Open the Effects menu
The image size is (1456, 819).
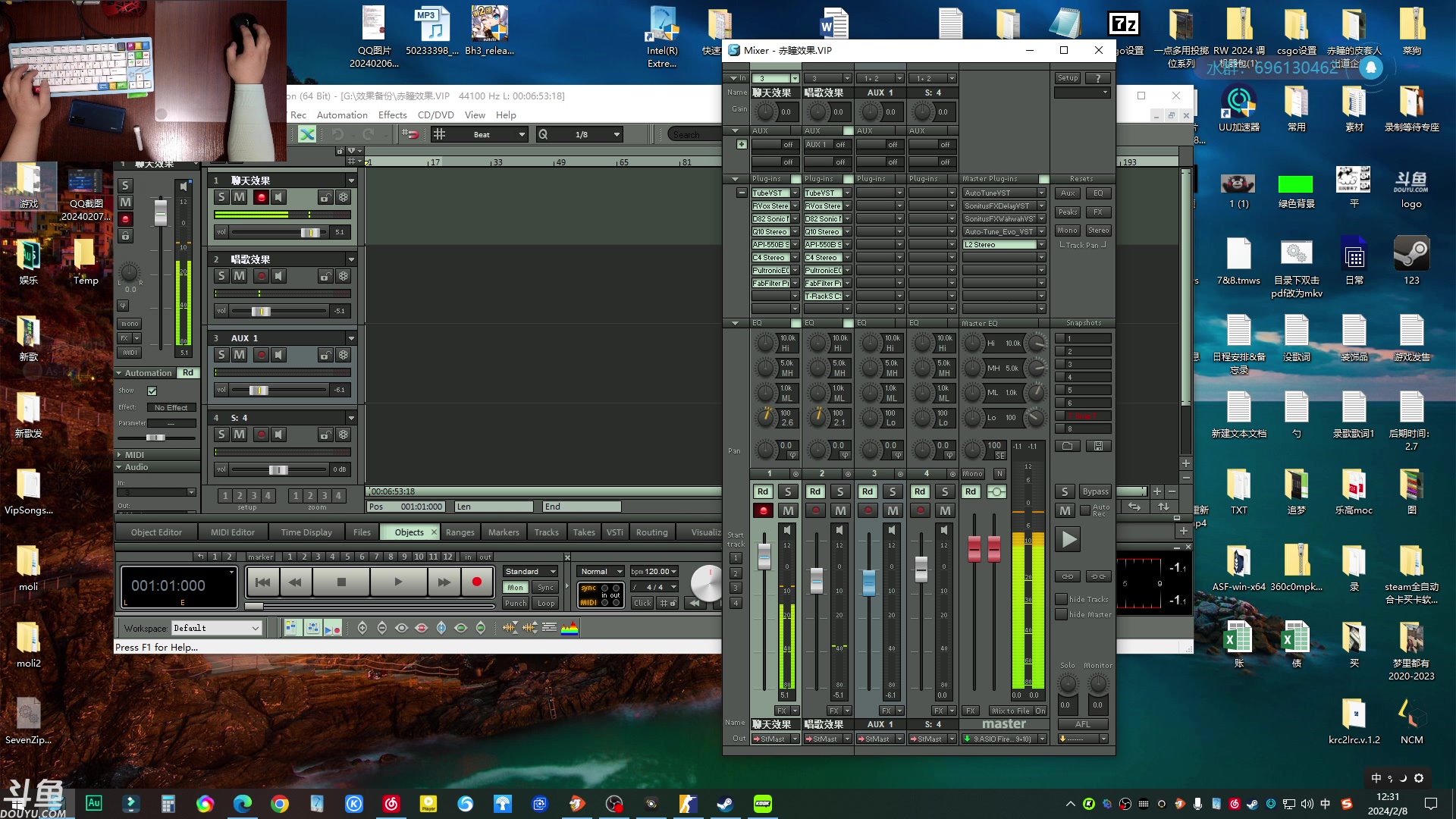[392, 115]
